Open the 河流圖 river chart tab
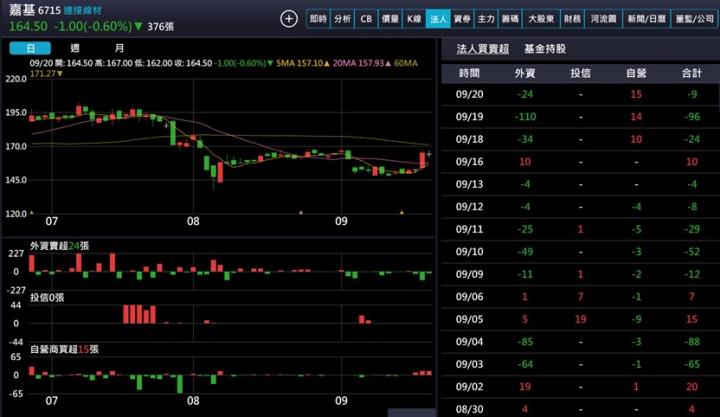 (602, 18)
